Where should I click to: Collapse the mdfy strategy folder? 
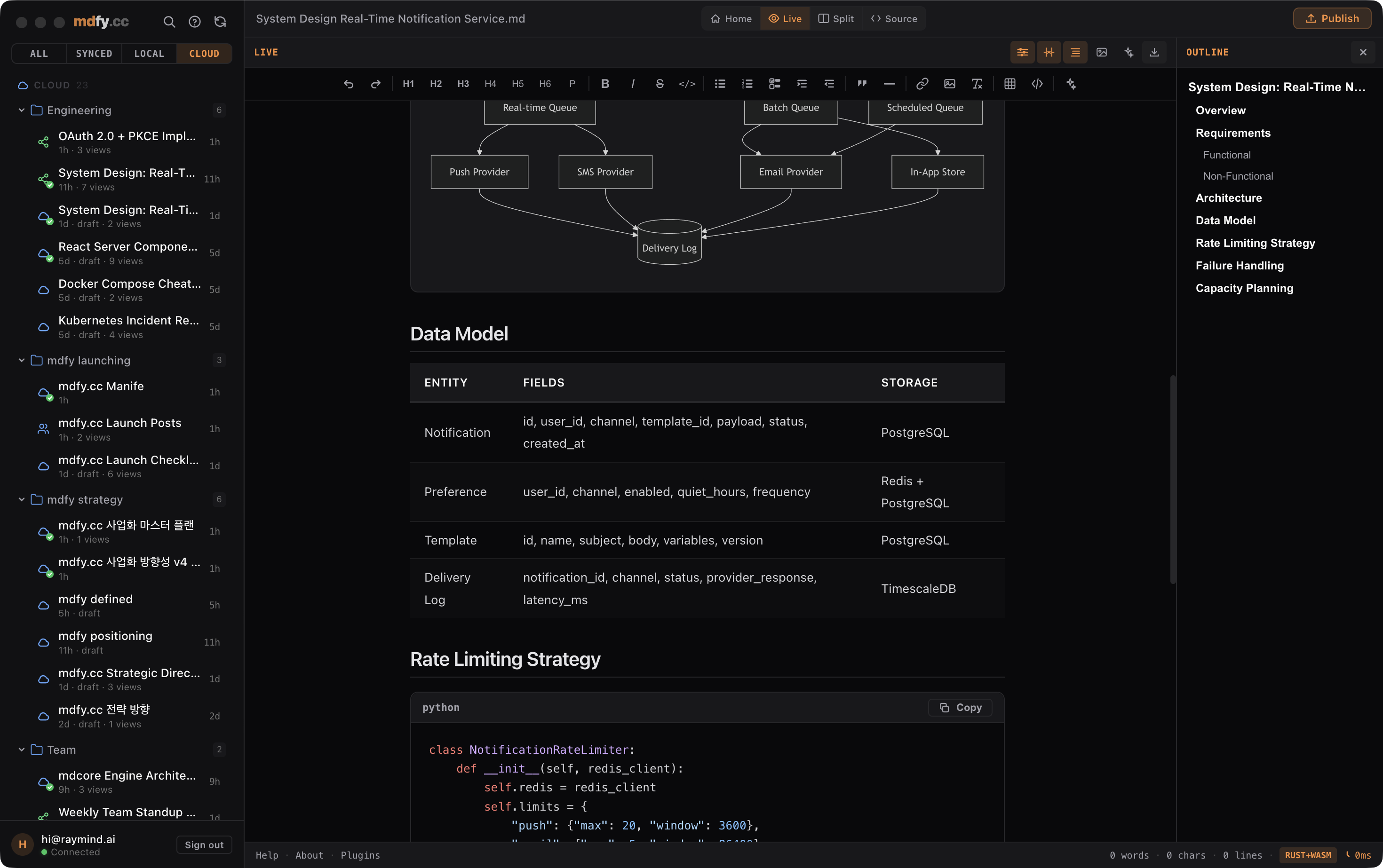tap(21, 499)
